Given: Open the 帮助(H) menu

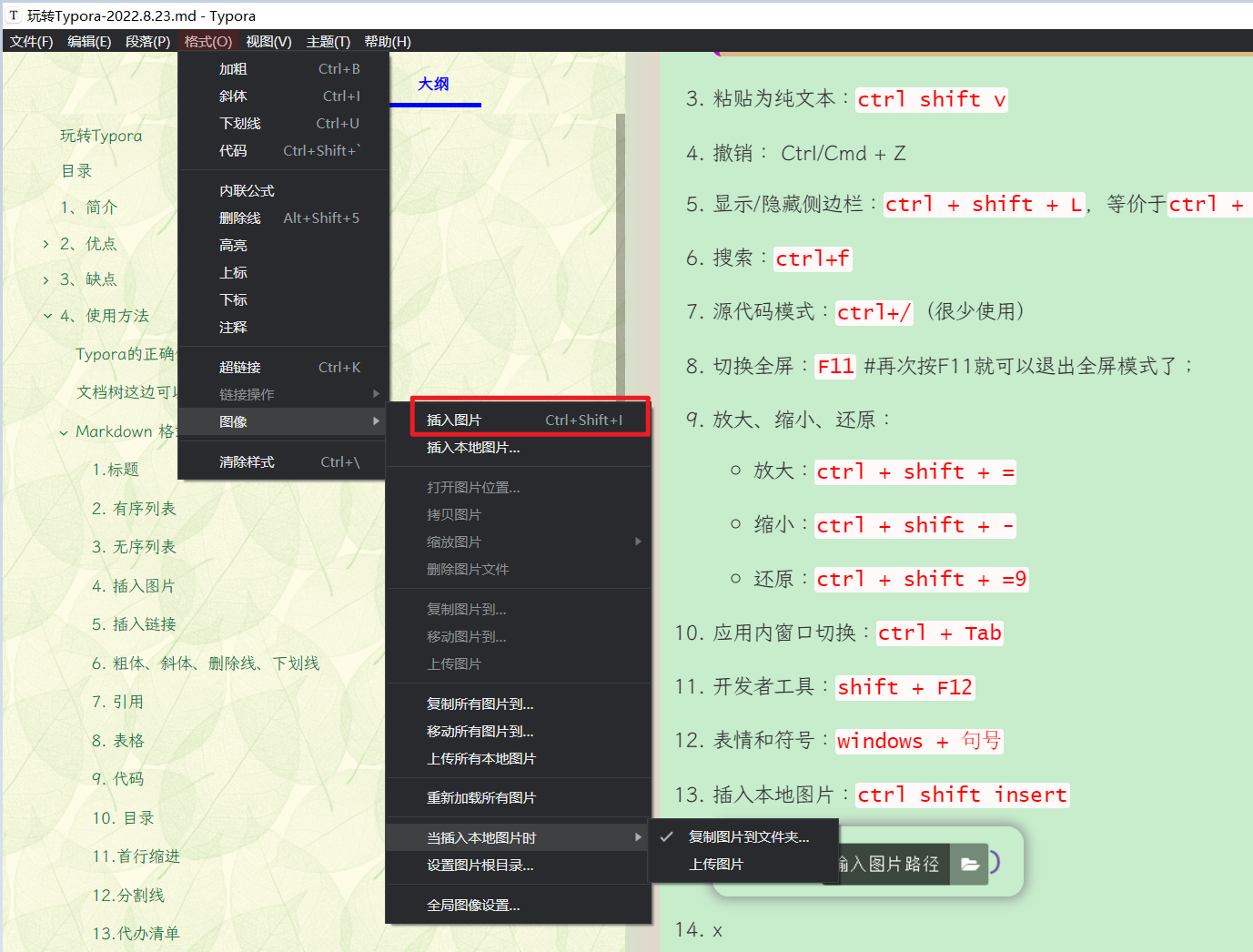Looking at the screenshot, I should [388, 41].
